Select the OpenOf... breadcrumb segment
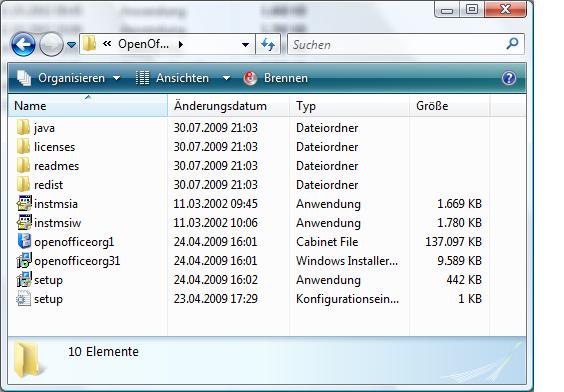Screen dimensions: 564x392 [x=143, y=44]
